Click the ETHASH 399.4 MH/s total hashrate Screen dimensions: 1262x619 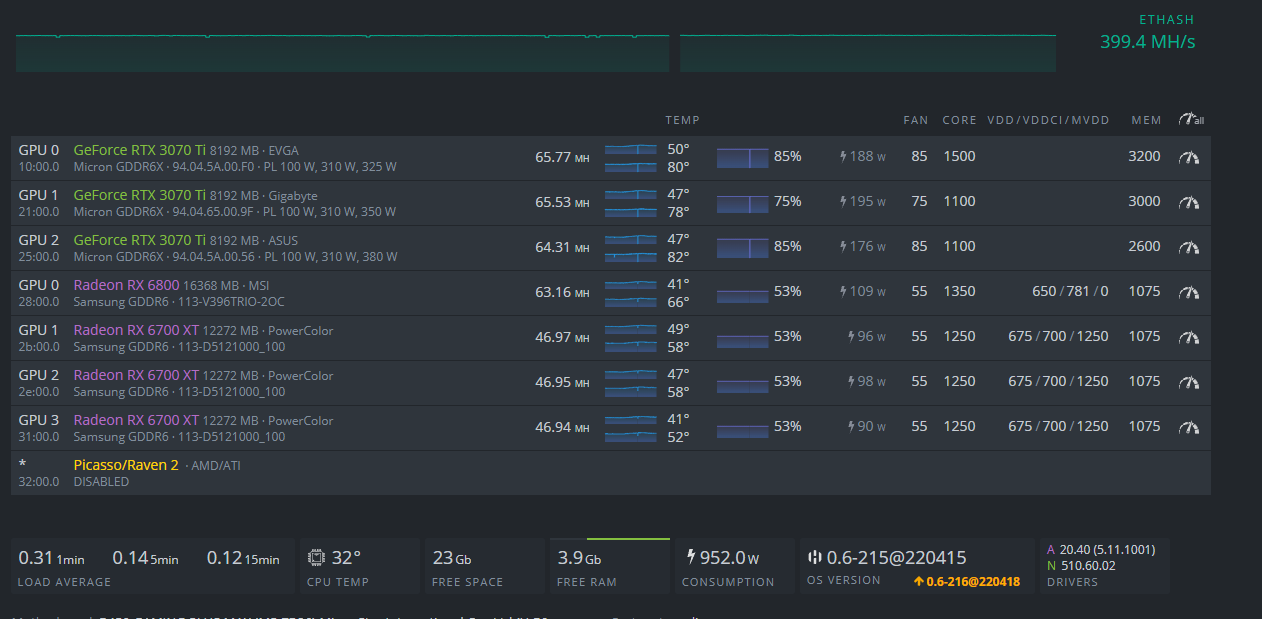(1147, 41)
